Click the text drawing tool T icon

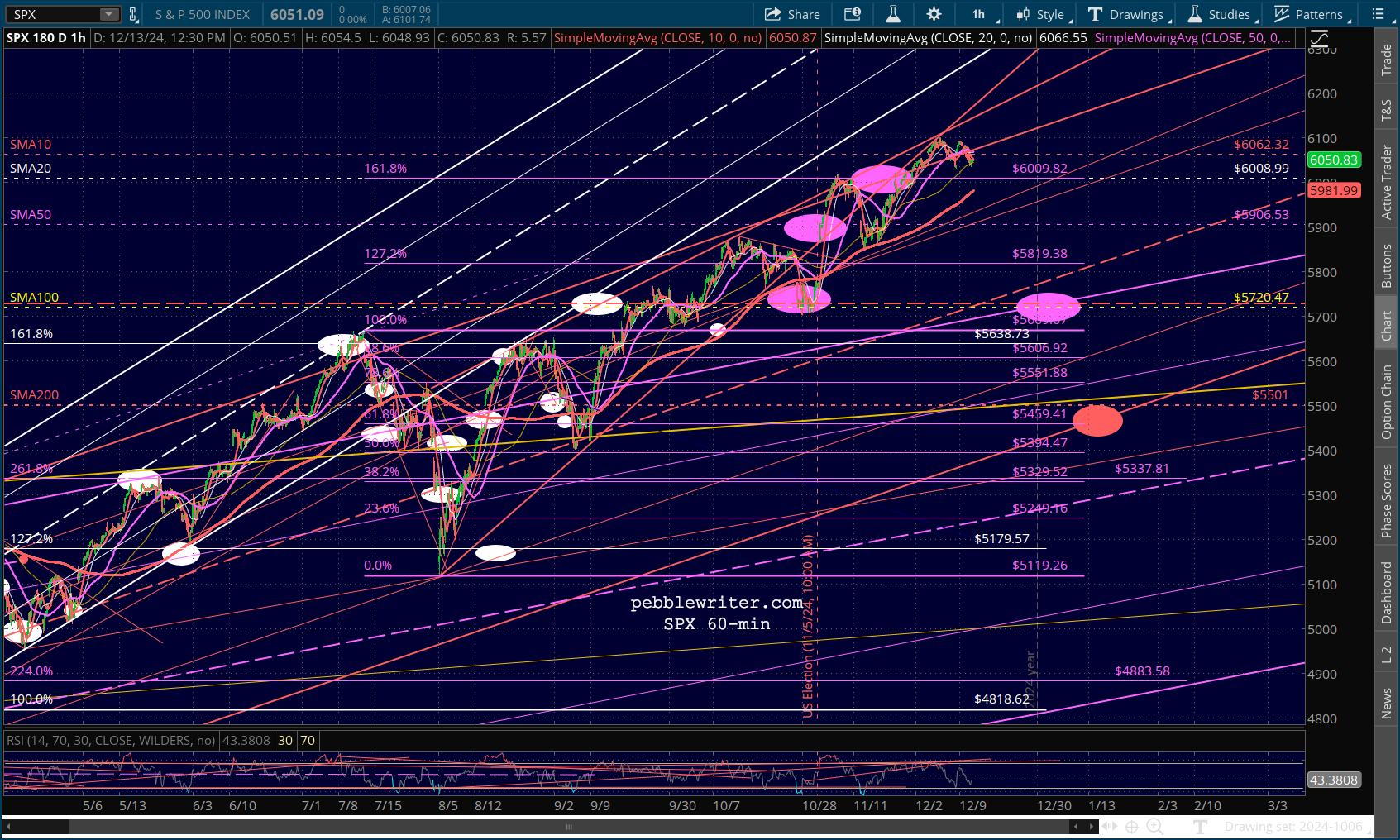tap(1200, 826)
